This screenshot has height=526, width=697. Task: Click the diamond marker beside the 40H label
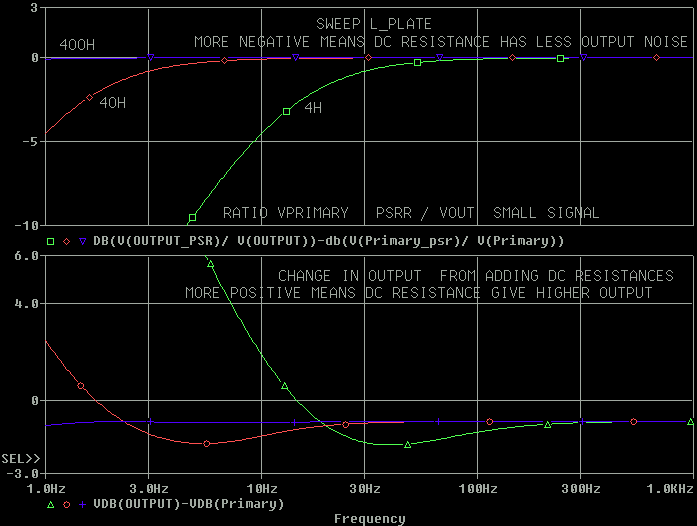(90, 97)
